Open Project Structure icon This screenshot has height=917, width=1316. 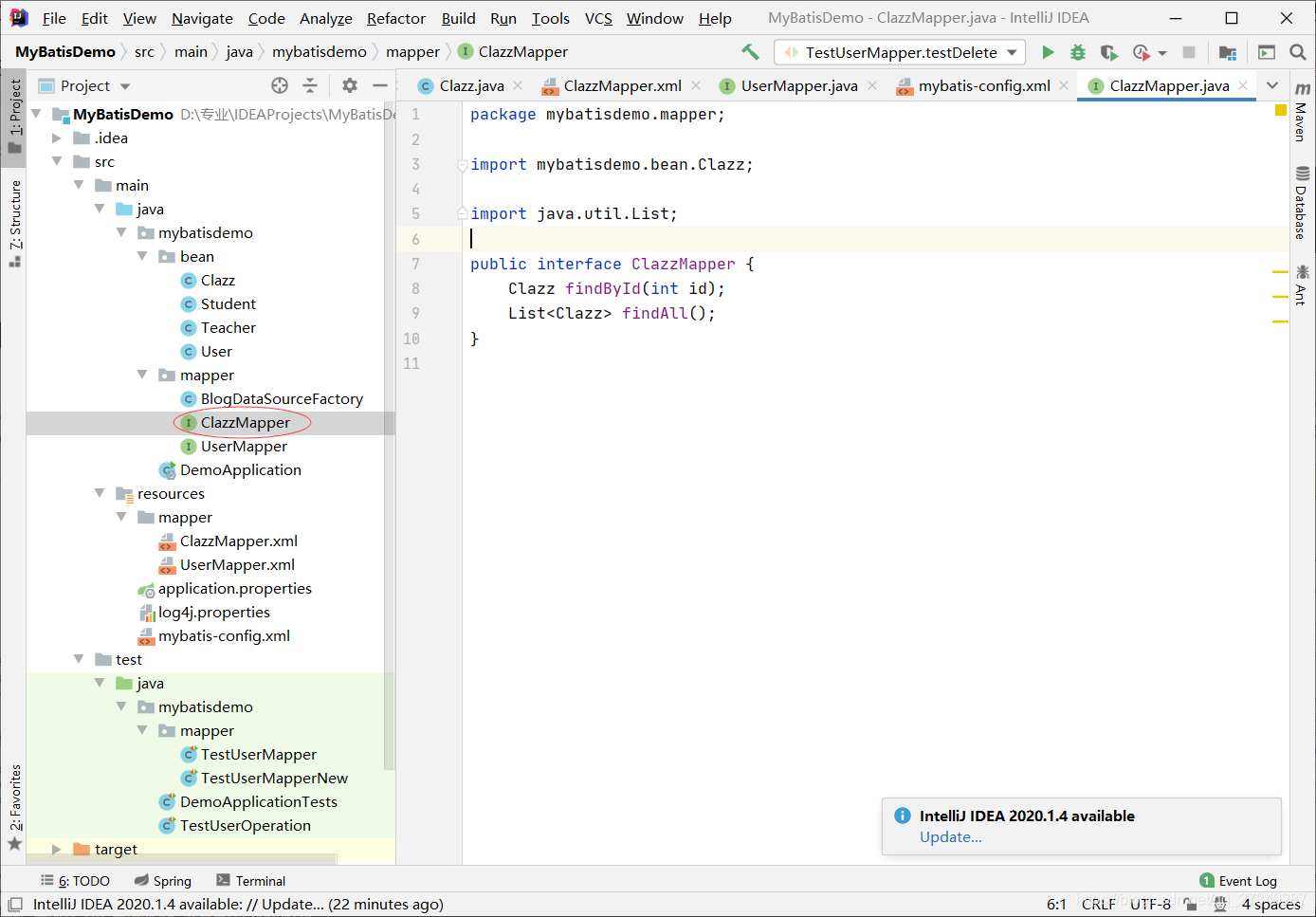coord(1228,52)
